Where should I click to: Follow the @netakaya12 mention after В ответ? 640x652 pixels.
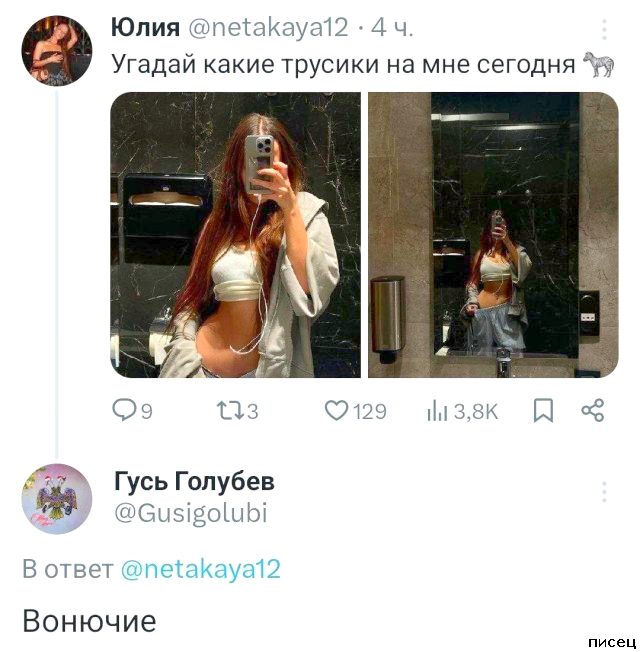pos(200,570)
